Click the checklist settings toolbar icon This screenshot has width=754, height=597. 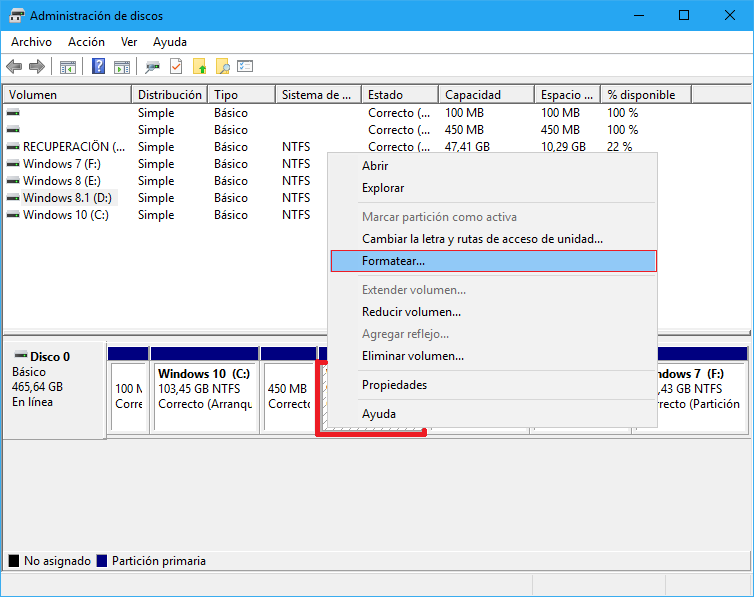(x=245, y=66)
